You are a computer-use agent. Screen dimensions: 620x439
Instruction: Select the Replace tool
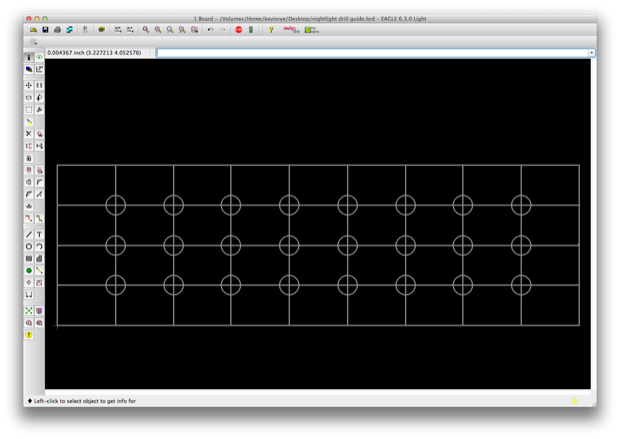click(x=39, y=146)
